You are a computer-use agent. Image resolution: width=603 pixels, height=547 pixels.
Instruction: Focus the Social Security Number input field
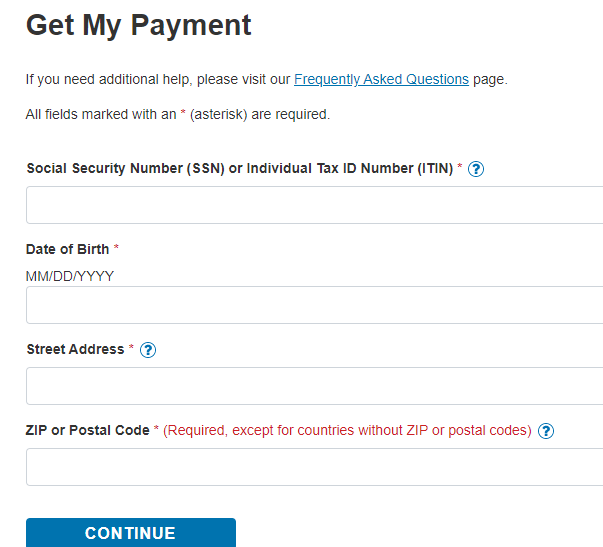pos(314,205)
